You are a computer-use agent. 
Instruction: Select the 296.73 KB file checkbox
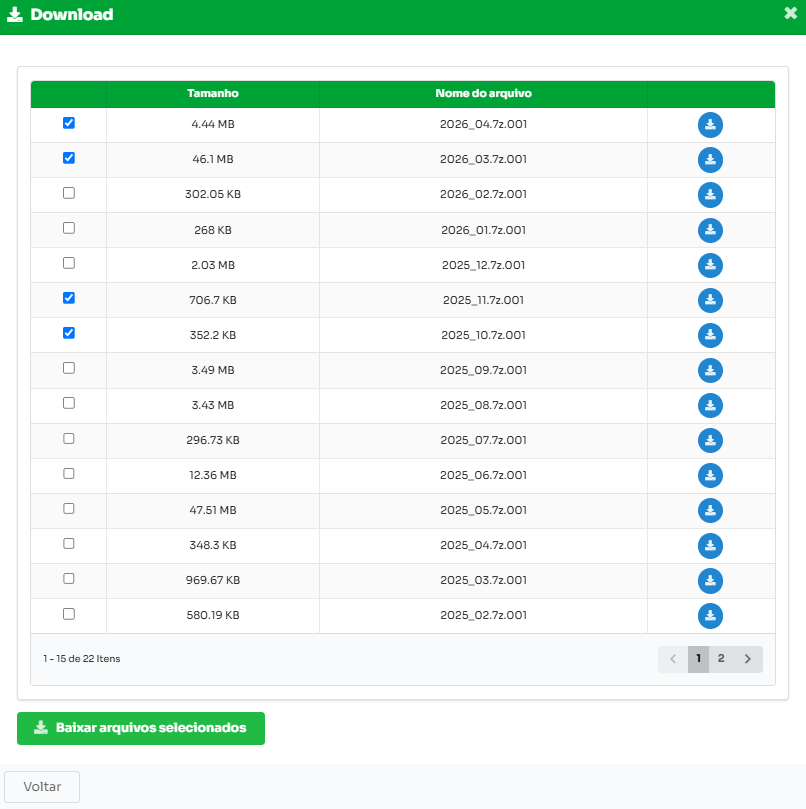[69, 439]
